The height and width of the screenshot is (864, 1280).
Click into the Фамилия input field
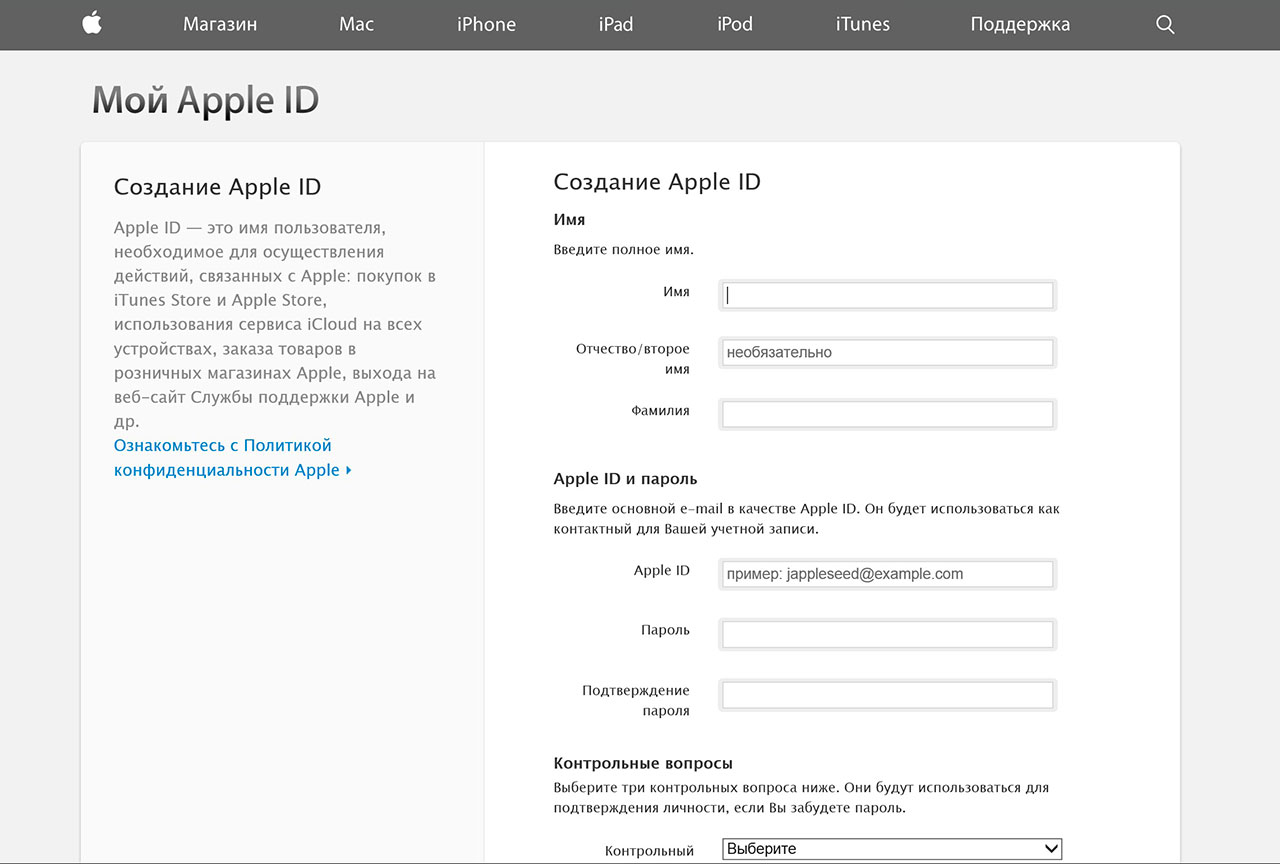point(887,414)
